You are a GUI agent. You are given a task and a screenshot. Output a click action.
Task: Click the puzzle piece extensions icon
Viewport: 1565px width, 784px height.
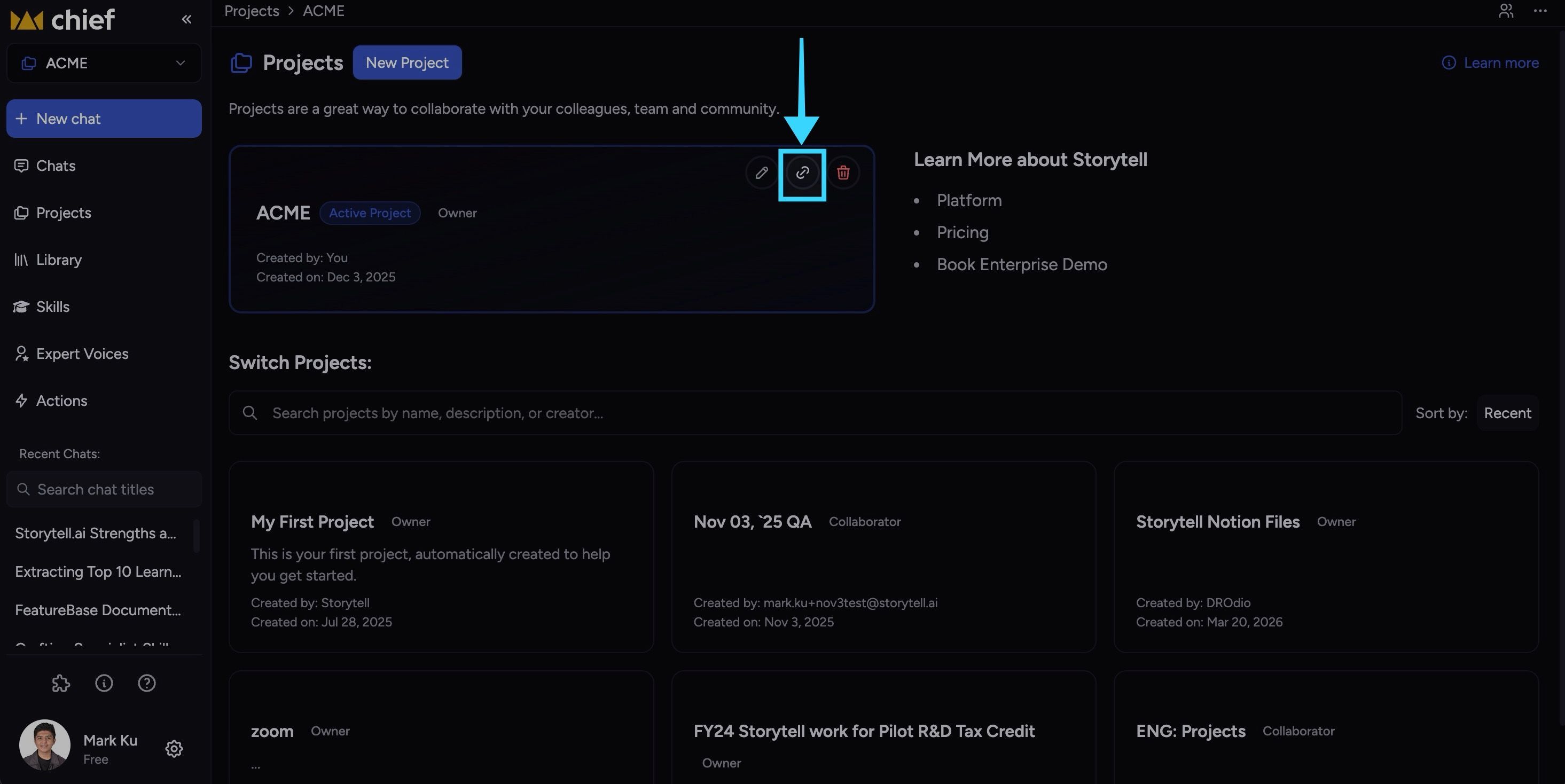[61, 683]
